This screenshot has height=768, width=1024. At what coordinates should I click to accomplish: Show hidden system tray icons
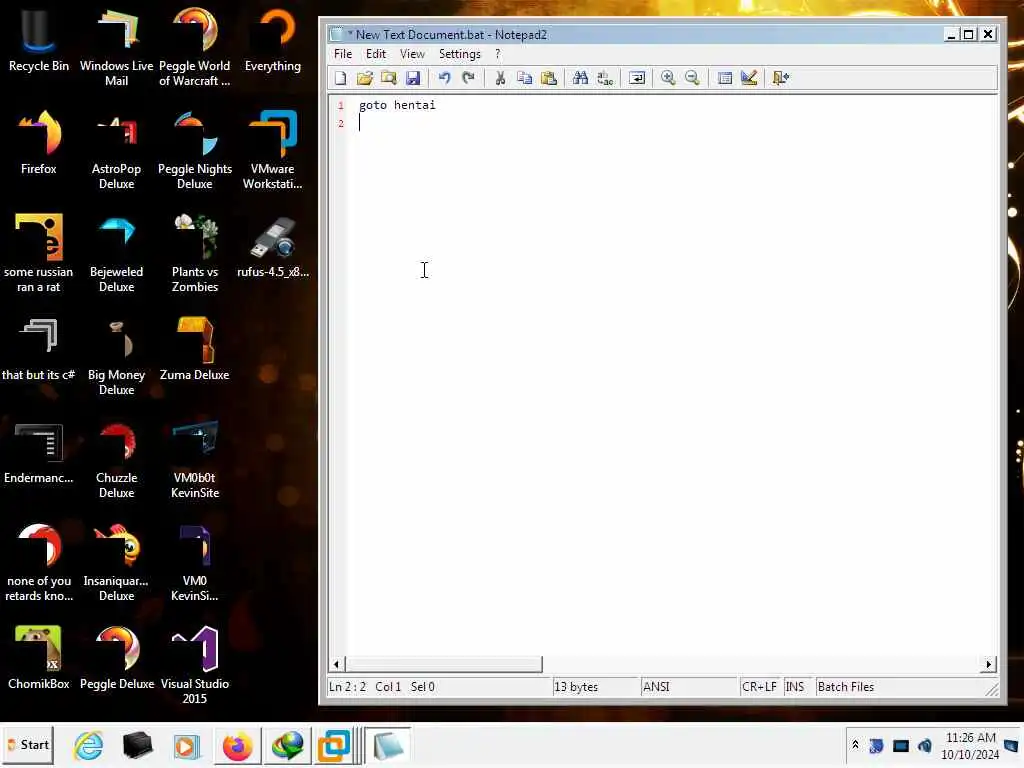pos(855,745)
